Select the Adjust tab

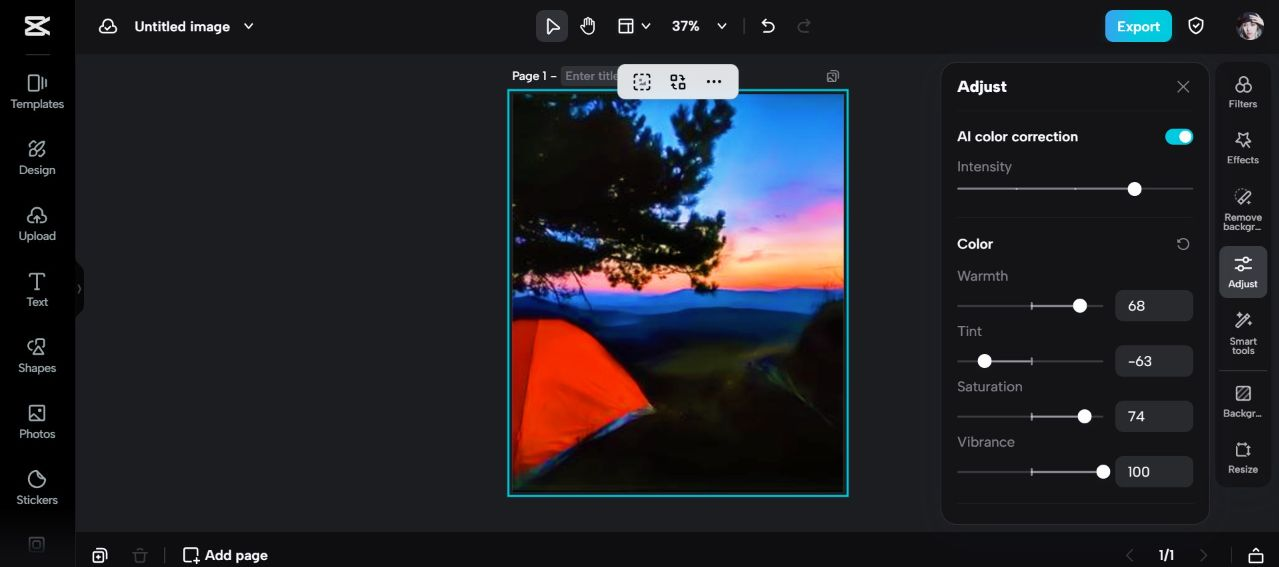(1243, 272)
